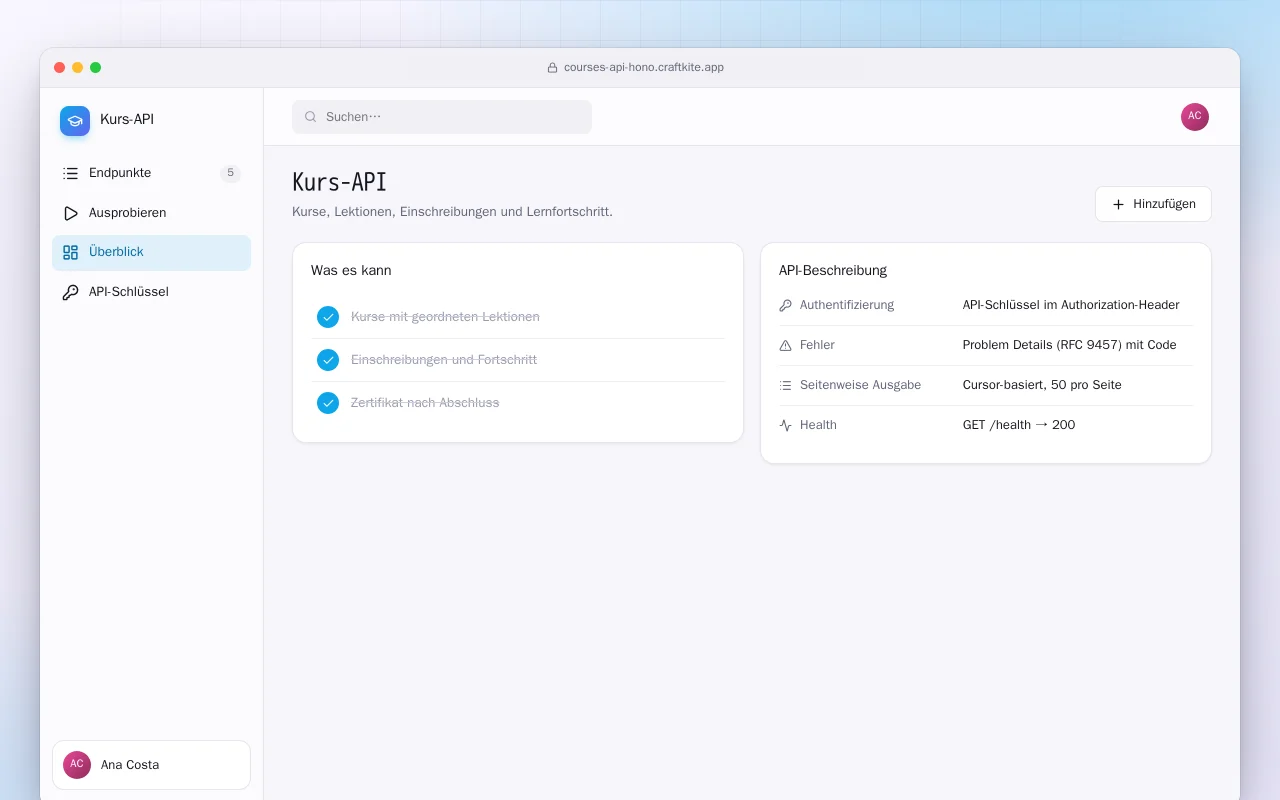Click the Kurs-API graduation cap logo

(x=75, y=121)
